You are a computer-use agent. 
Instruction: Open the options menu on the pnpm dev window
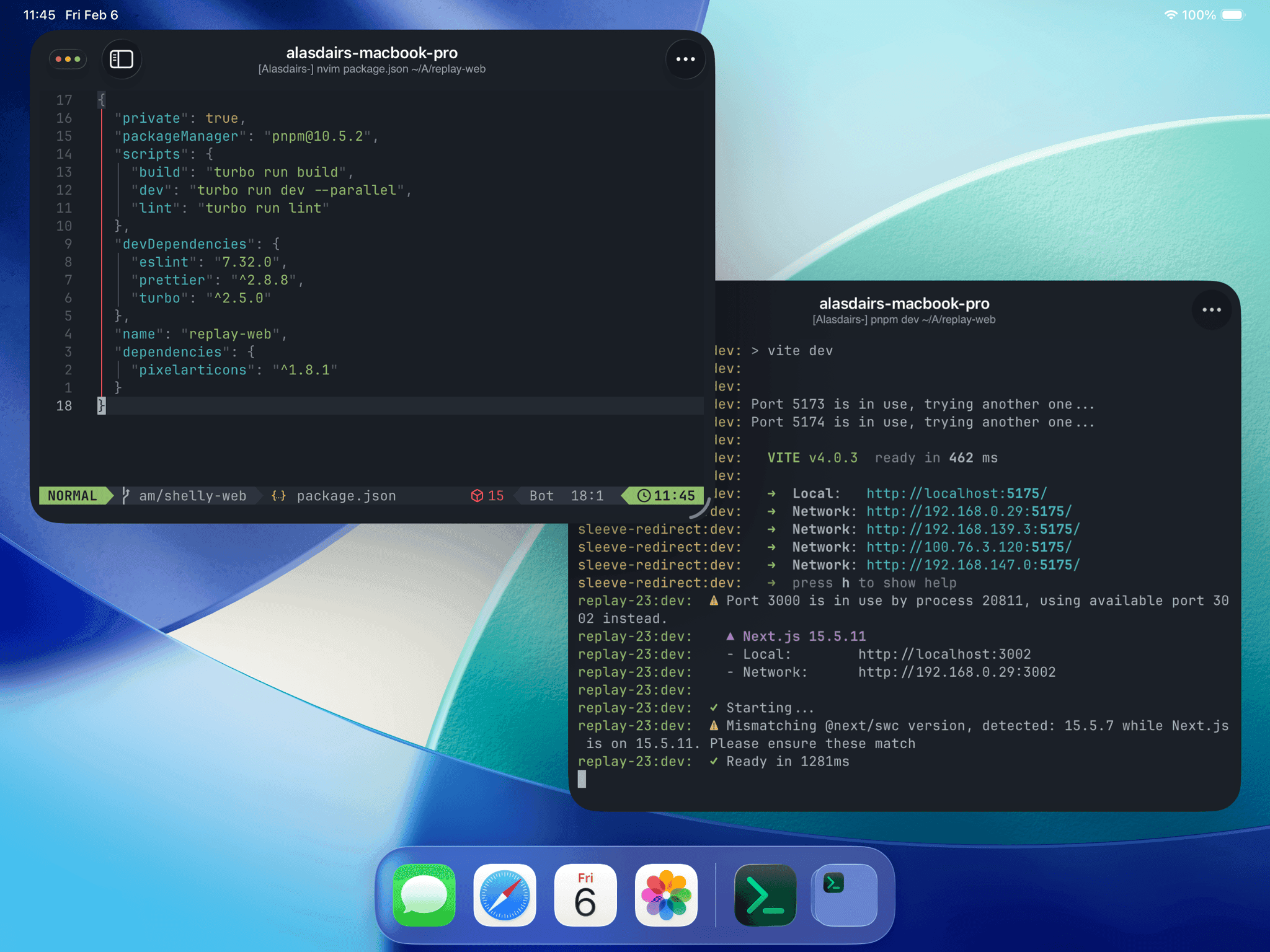[1211, 309]
